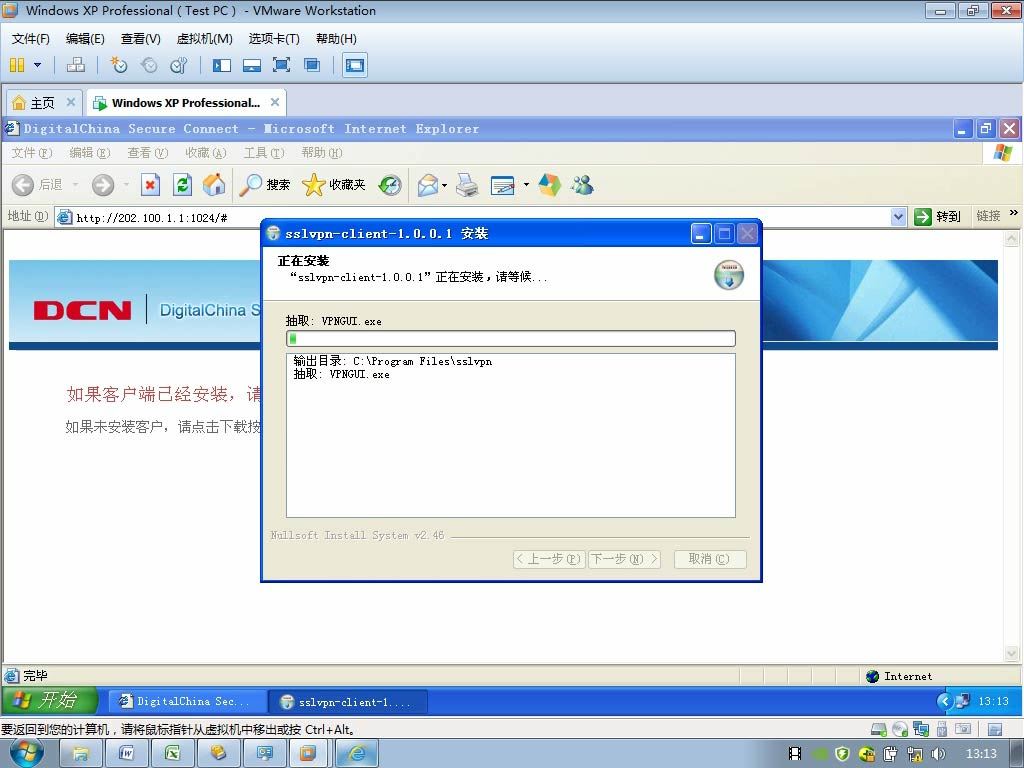Open VMware 查看(V) menu
This screenshot has height=768, width=1024.
coord(140,39)
